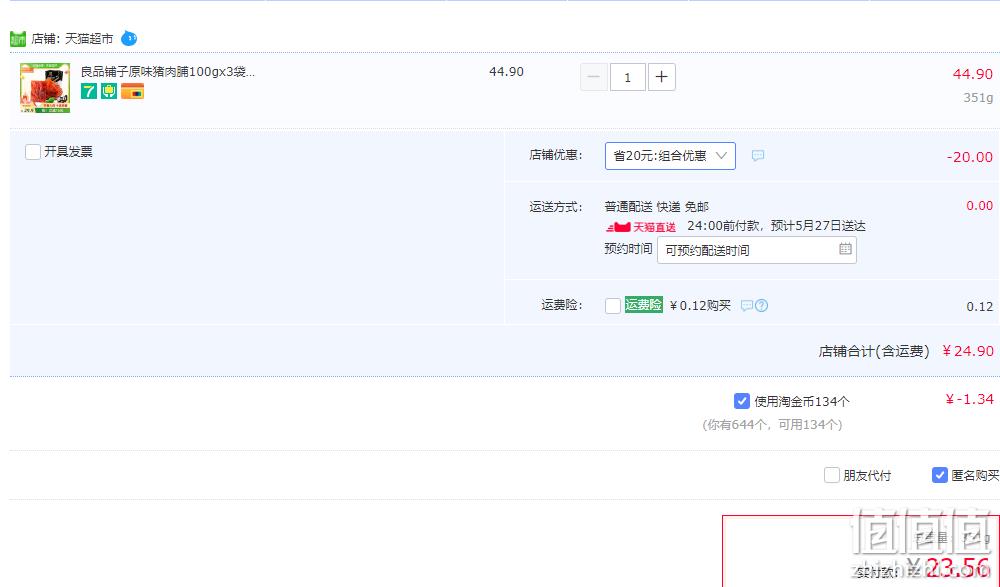Check the 朋友代付 option

832,475
